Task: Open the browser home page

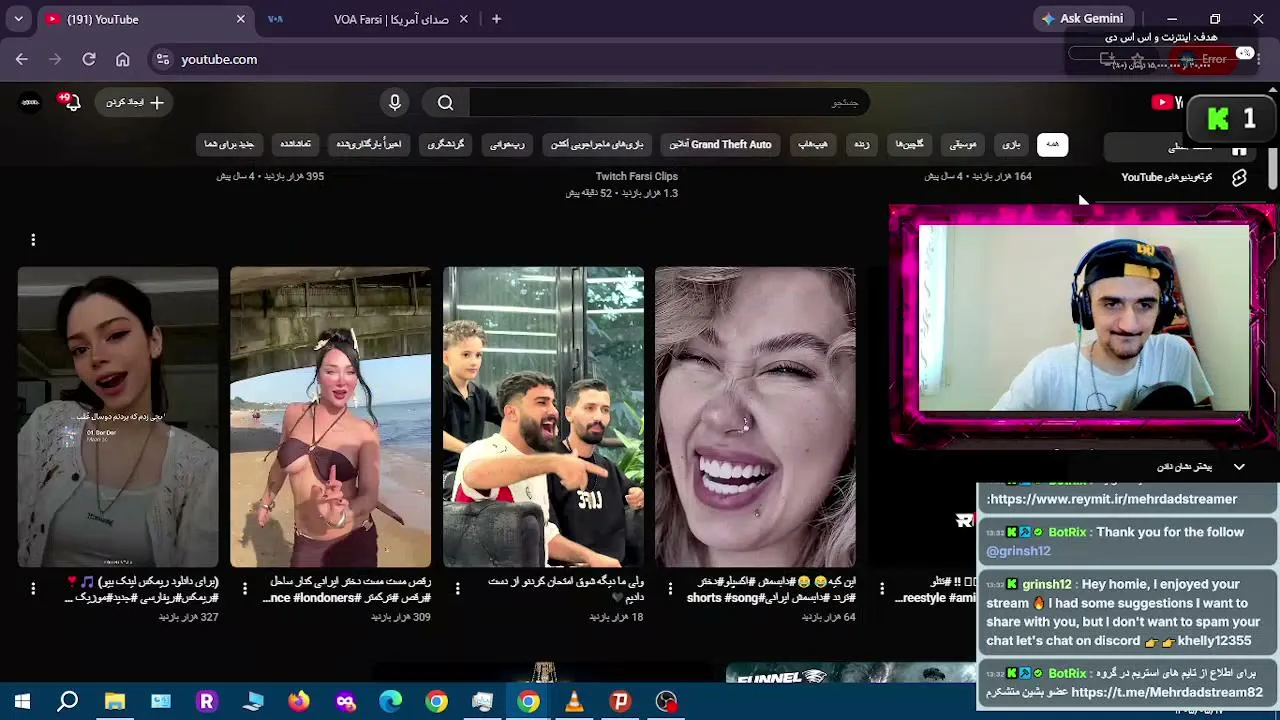Action: click(x=123, y=59)
